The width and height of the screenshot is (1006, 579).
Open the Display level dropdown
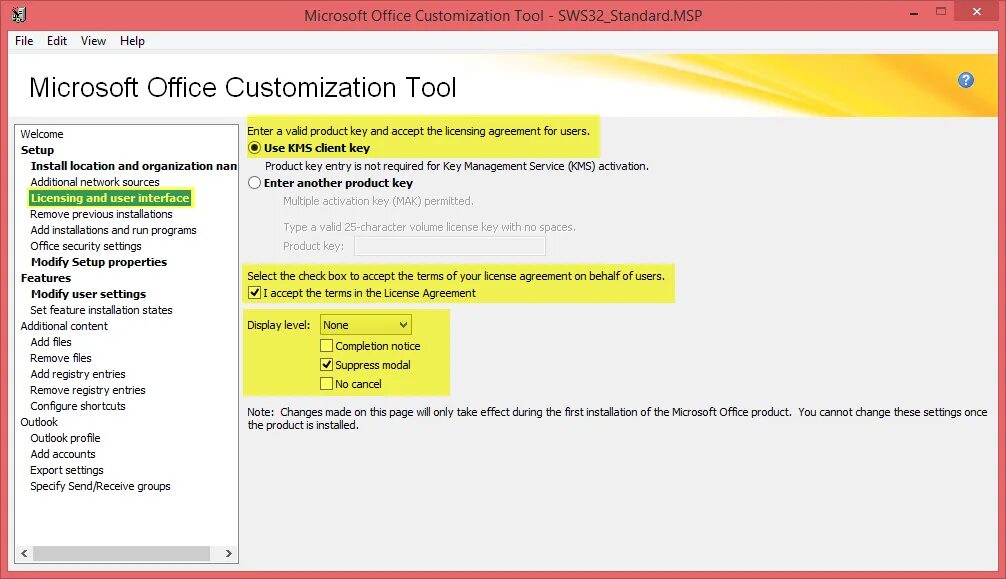point(366,325)
